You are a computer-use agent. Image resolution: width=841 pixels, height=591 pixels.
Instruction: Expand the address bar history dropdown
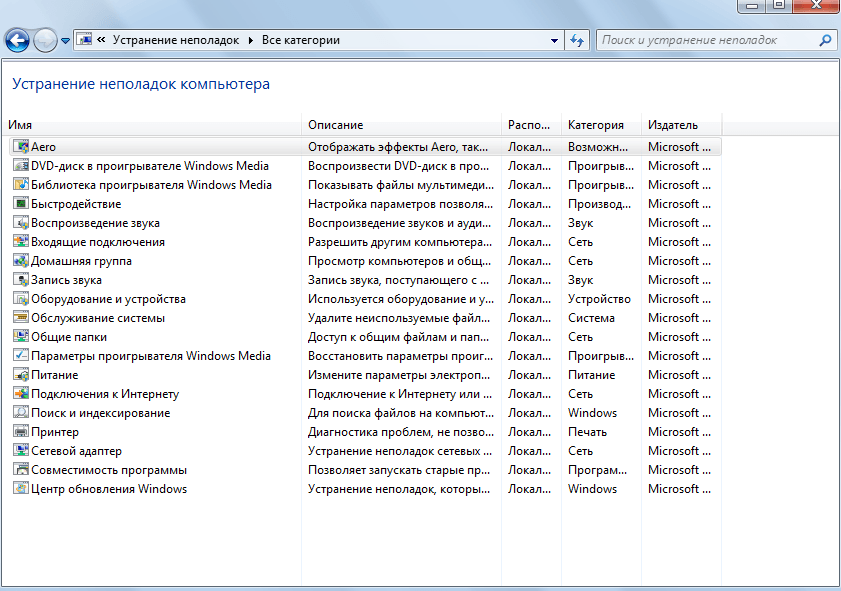[x=555, y=41]
